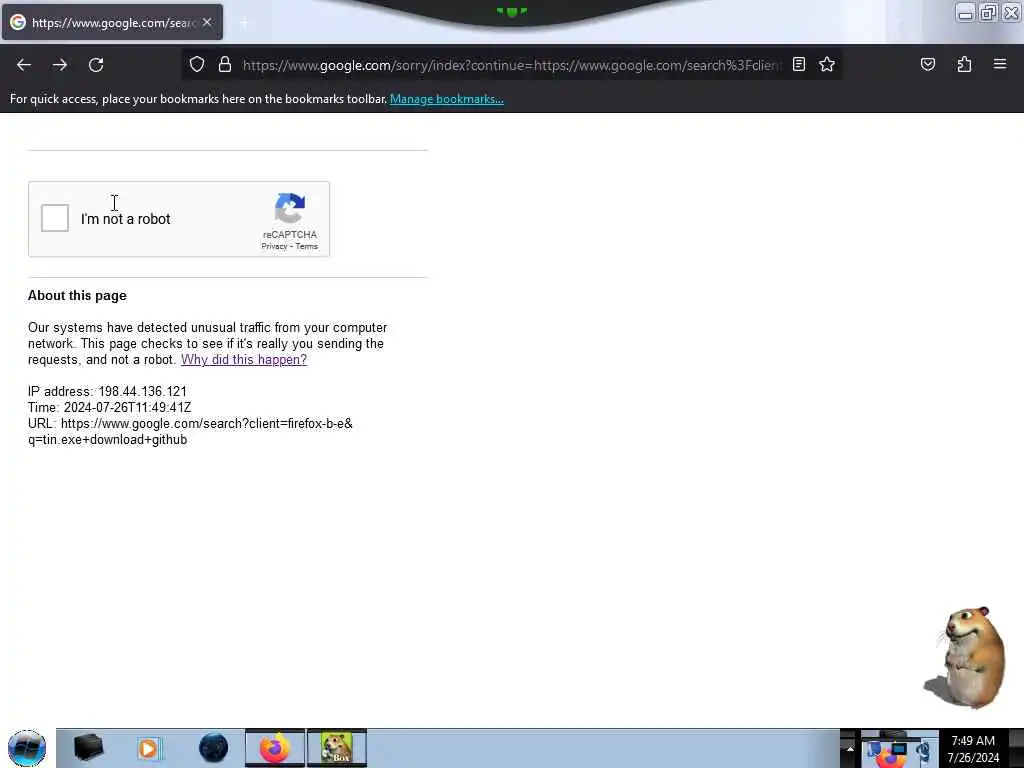
Task: Close the Google tab
Action: click(207, 22)
